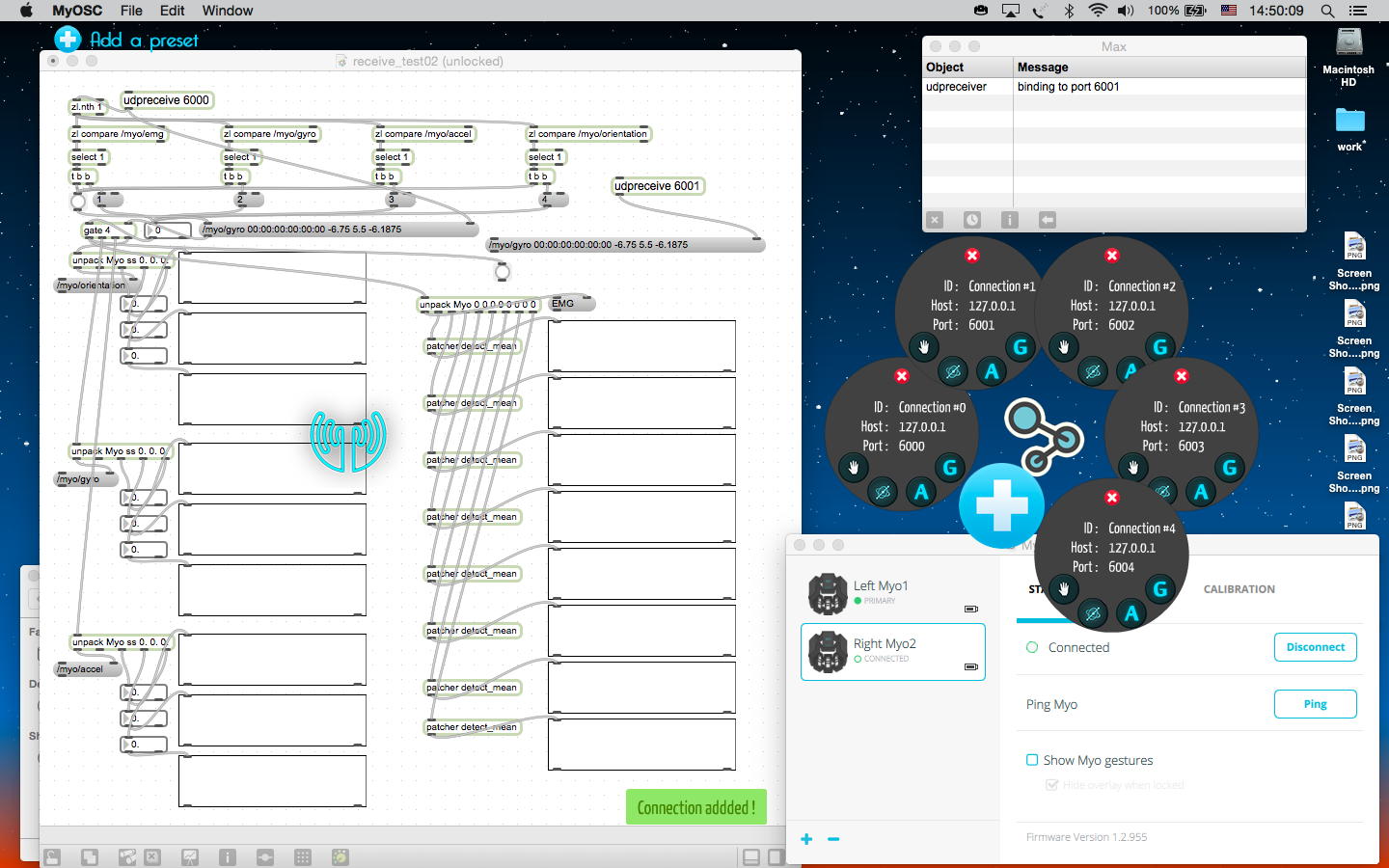Toggle gyro G on Connection #0
This screenshot has height=868, width=1389.
pos(949,468)
